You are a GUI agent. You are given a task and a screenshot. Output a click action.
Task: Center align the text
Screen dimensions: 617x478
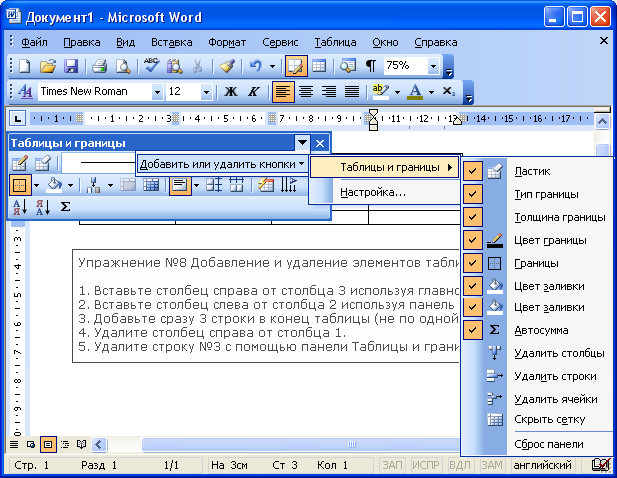tap(306, 92)
